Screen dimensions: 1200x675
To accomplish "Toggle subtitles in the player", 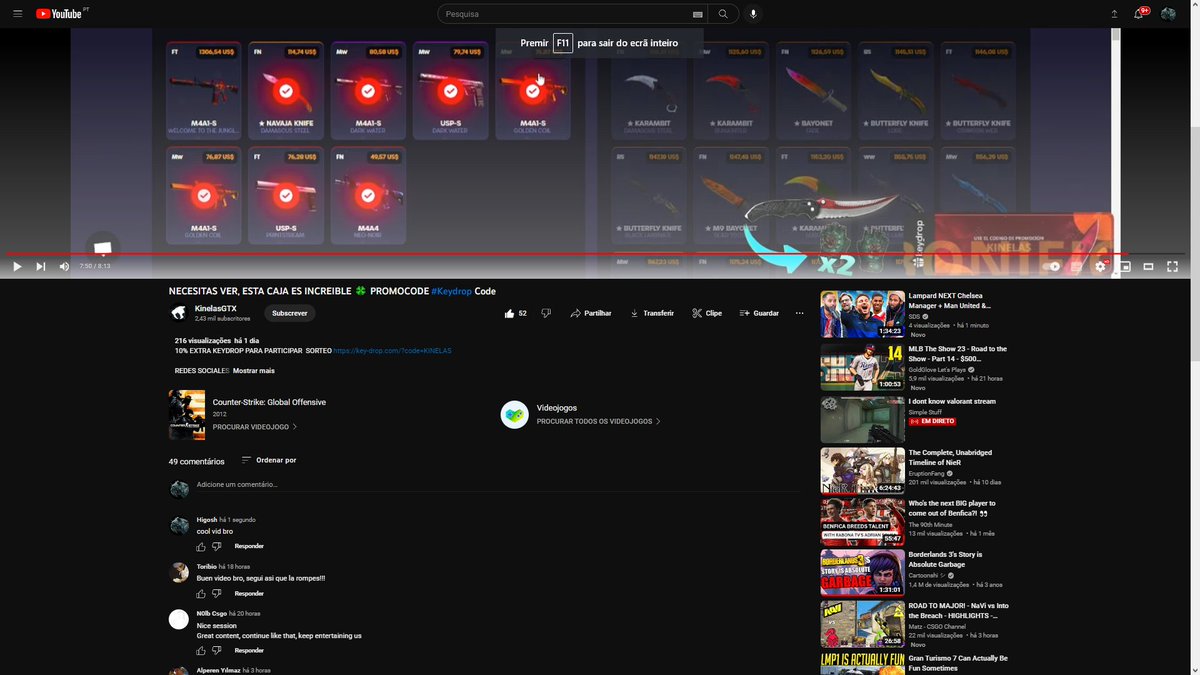I will click(x=1077, y=266).
